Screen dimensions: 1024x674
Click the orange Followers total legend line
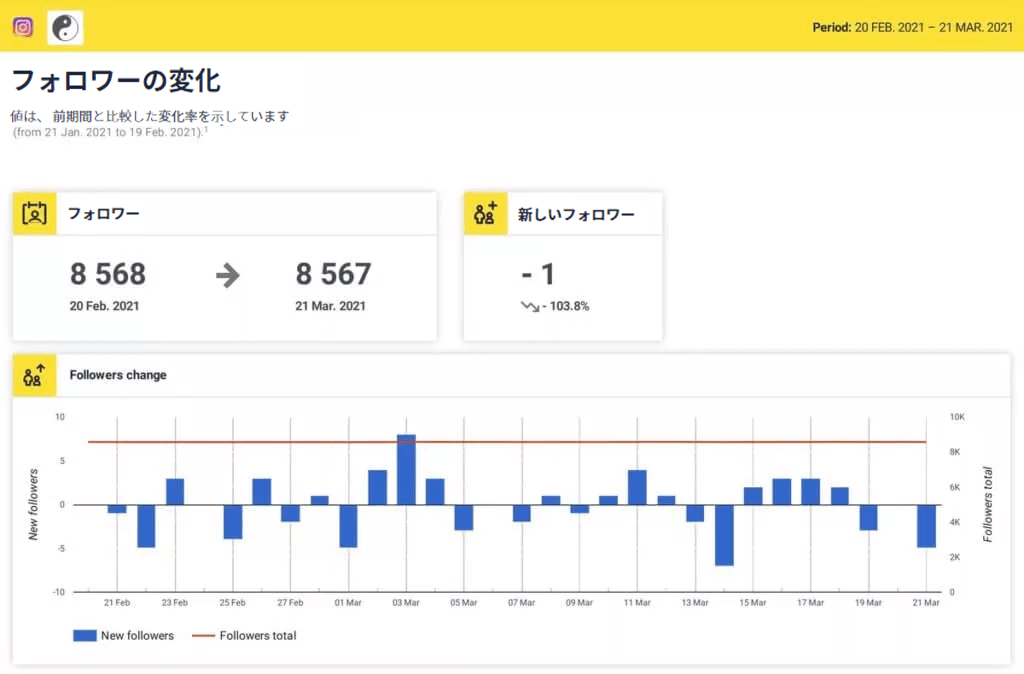[x=203, y=635]
